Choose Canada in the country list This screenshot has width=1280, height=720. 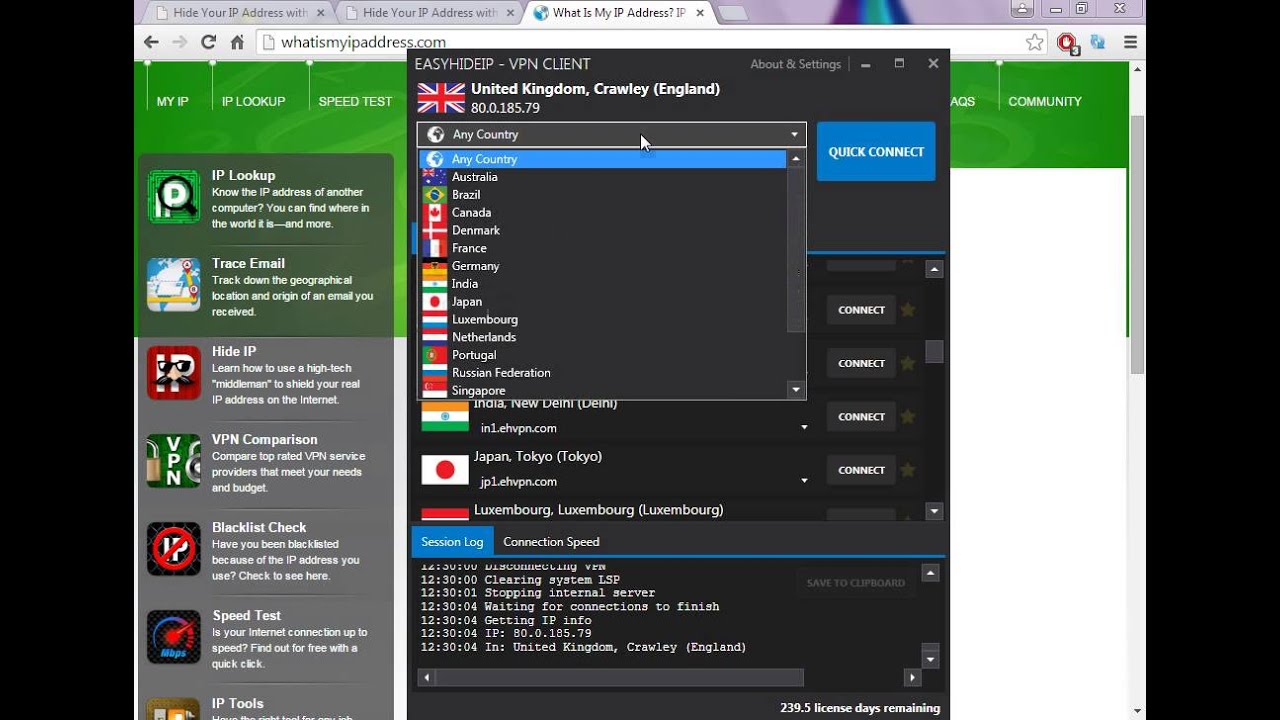[x=603, y=213]
